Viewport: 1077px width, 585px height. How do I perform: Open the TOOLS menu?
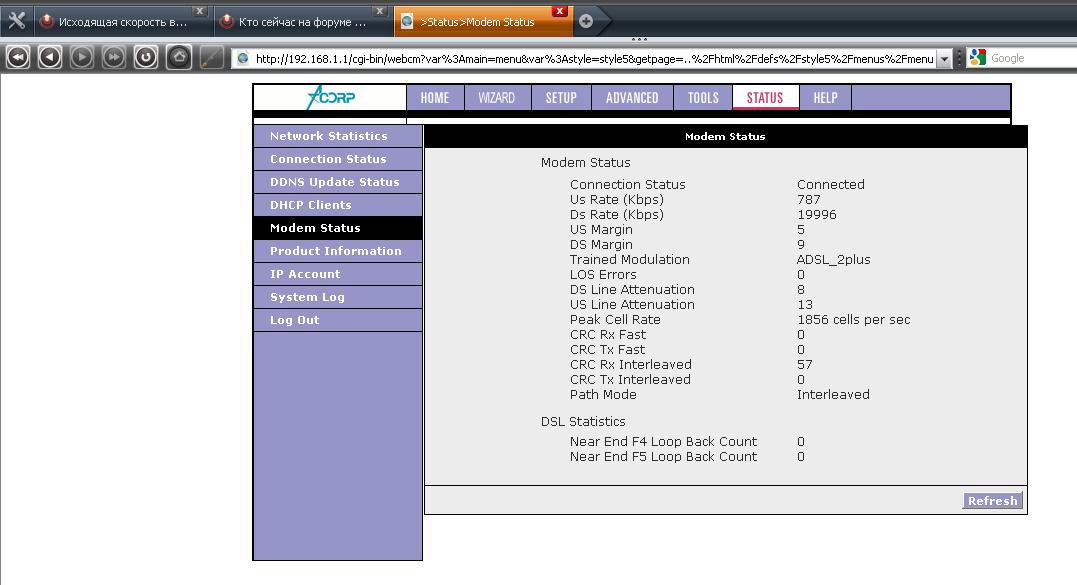(x=703, y=98)
